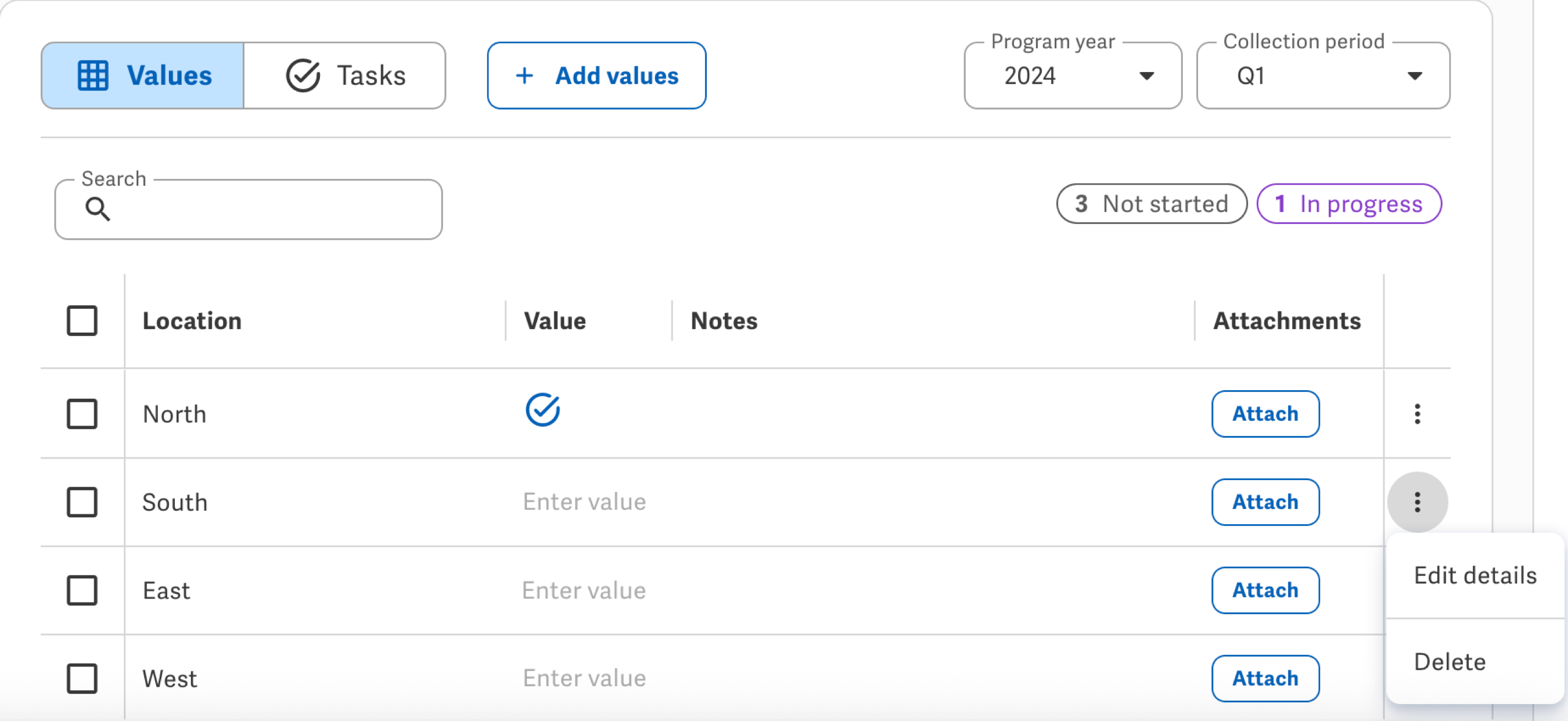The width and height of the screenshot is (1568, 721).
Task: Check the North row checkbox
Action: click(x=82, y=414)
